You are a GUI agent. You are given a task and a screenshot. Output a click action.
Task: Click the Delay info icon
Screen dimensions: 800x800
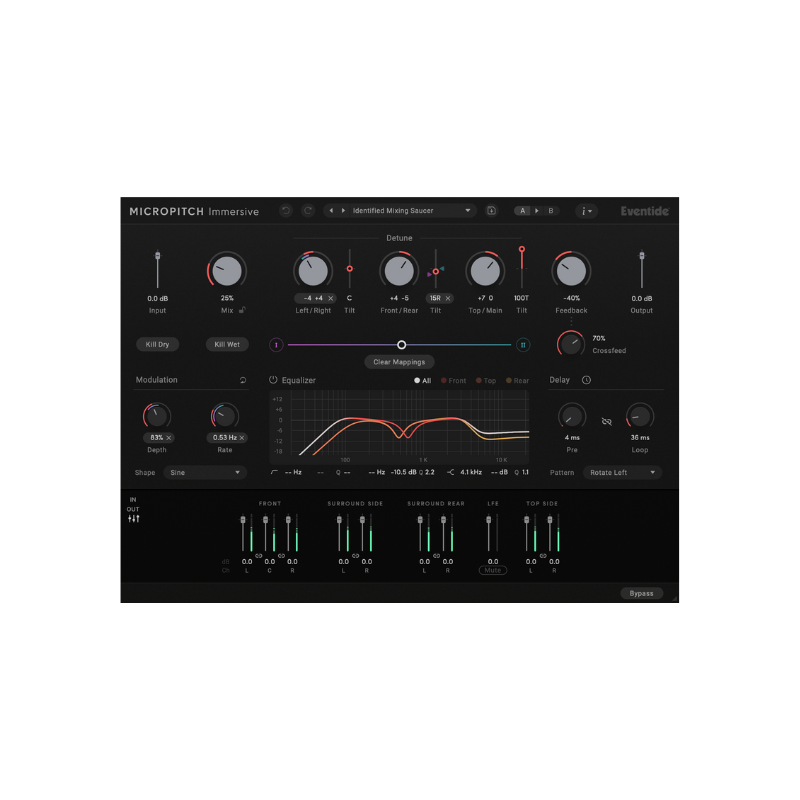[x=587, y=380]
